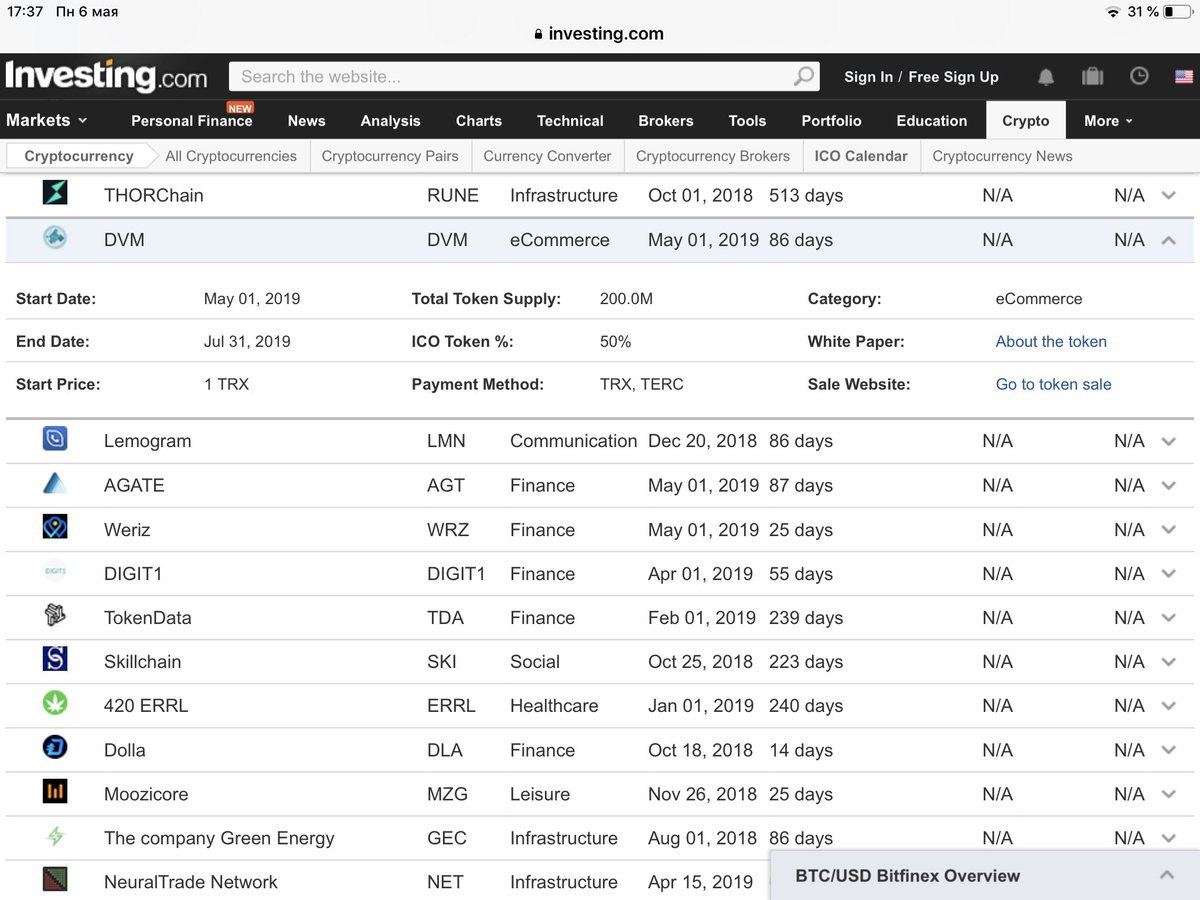This screenshot has width=1200, height=900.
Task: Click the Free Sign Up link
Action: [953, 77]
